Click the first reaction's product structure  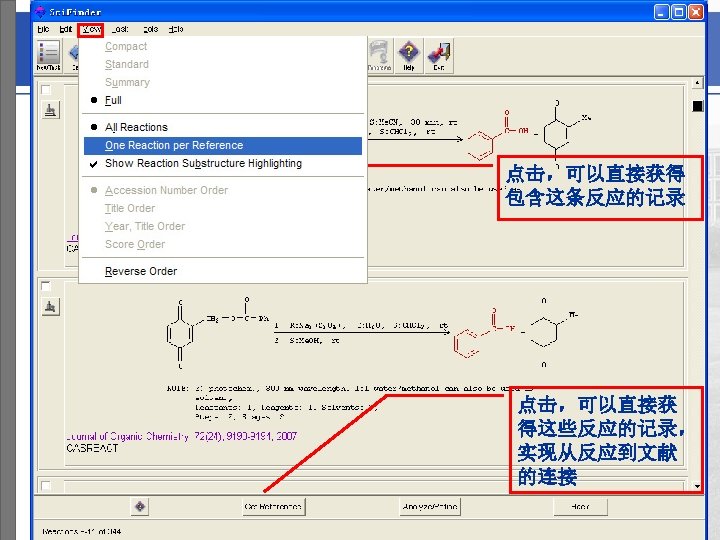[528, 133]
